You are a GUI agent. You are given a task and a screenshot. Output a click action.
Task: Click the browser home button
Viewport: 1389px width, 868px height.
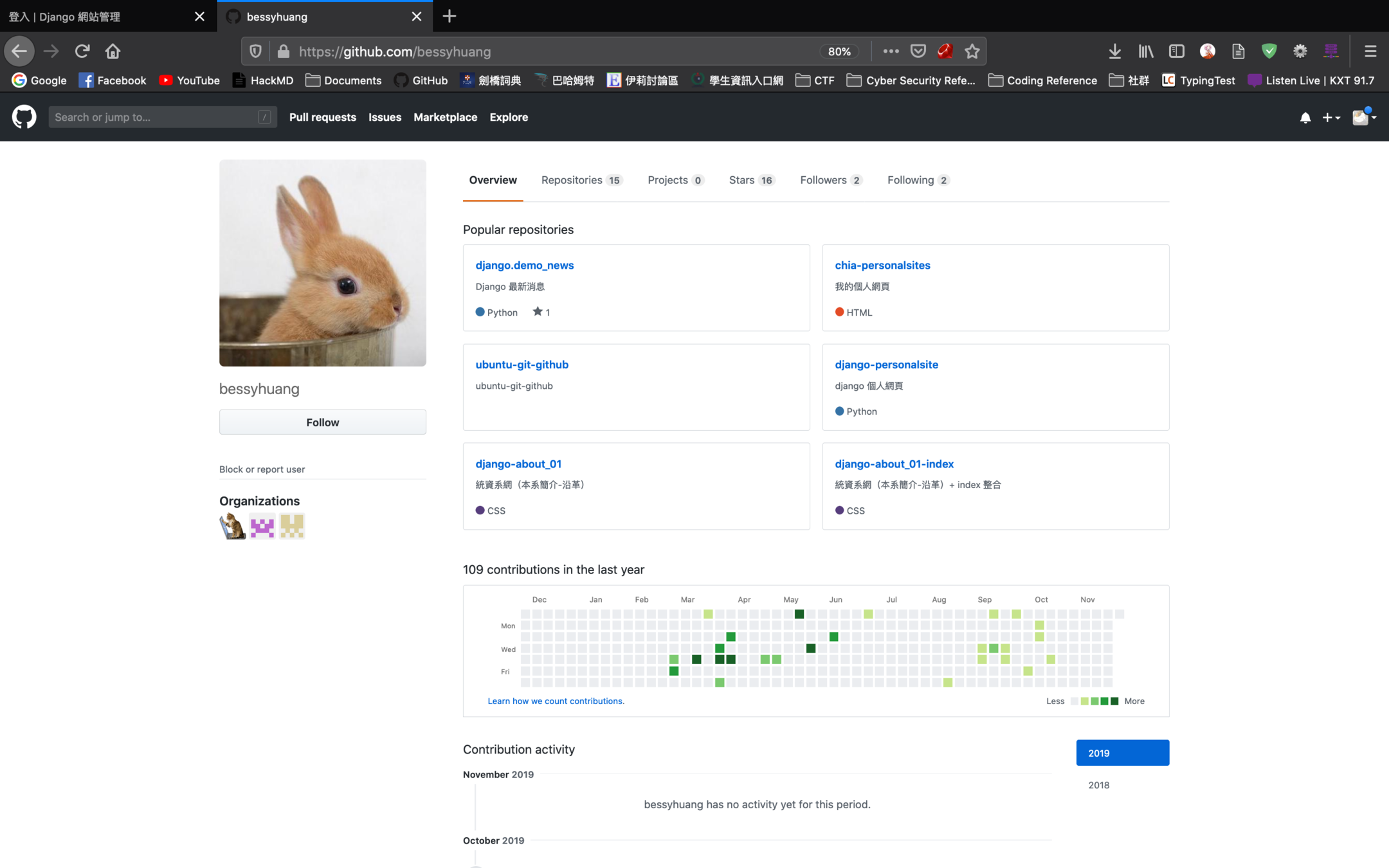[113, 51]
